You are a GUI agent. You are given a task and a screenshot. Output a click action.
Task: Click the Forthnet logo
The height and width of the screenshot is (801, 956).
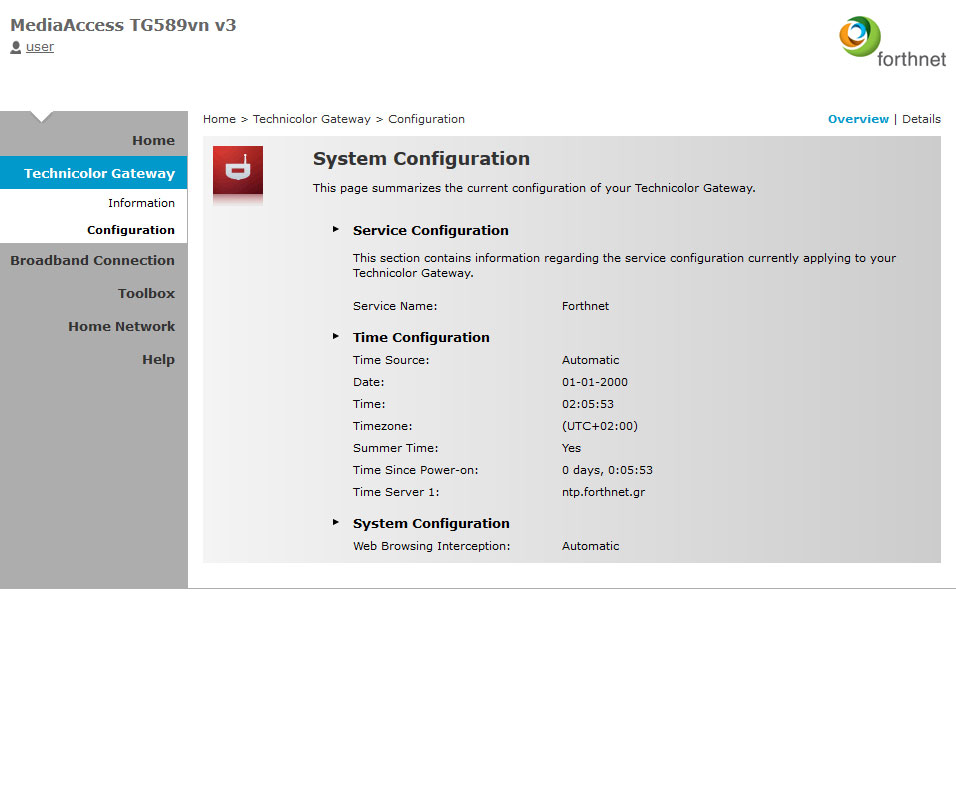pos(893,41)
